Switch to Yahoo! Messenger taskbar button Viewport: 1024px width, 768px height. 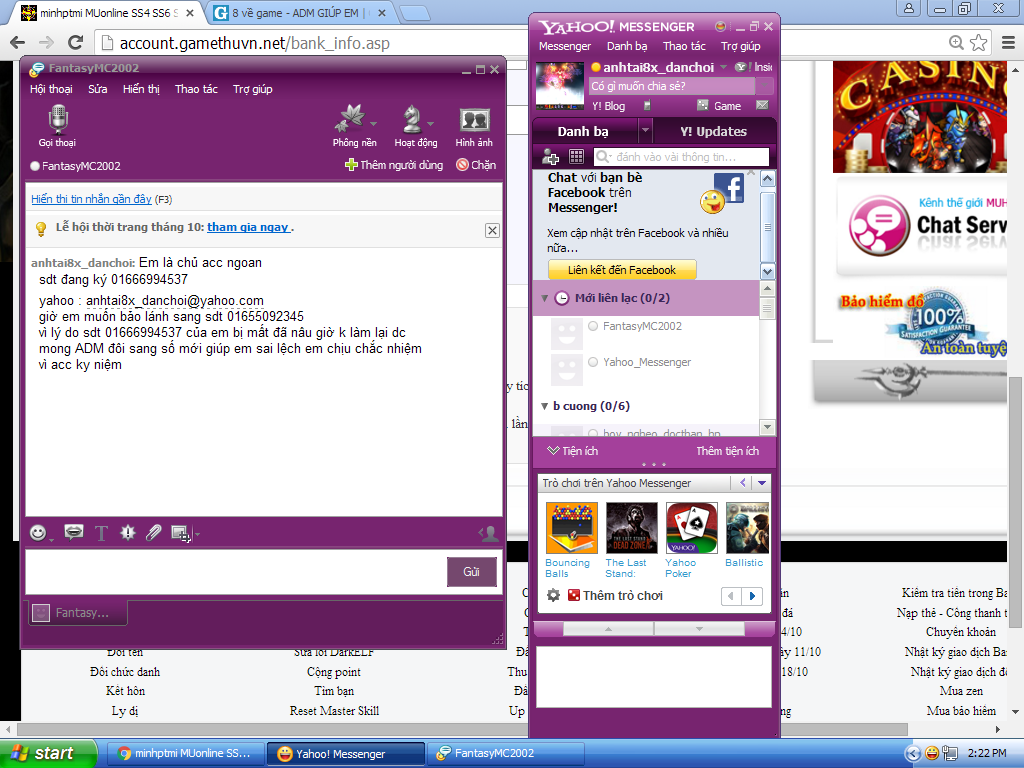point(346,754)
